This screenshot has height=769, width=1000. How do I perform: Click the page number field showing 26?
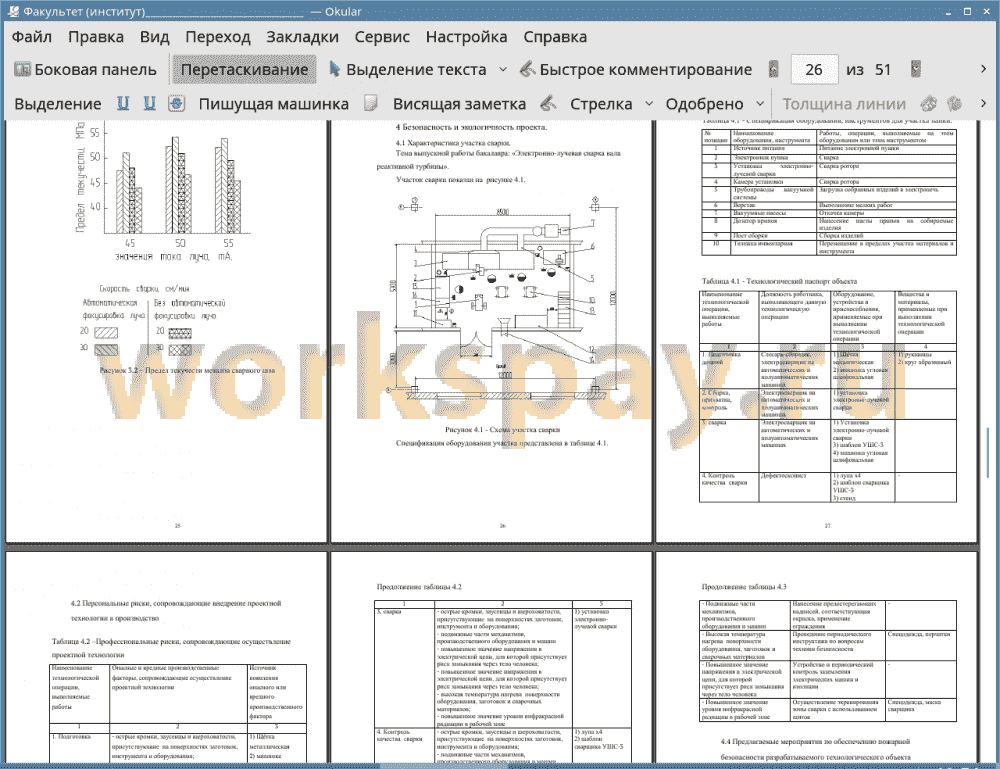pyautogui.click(x=814, y=70)
